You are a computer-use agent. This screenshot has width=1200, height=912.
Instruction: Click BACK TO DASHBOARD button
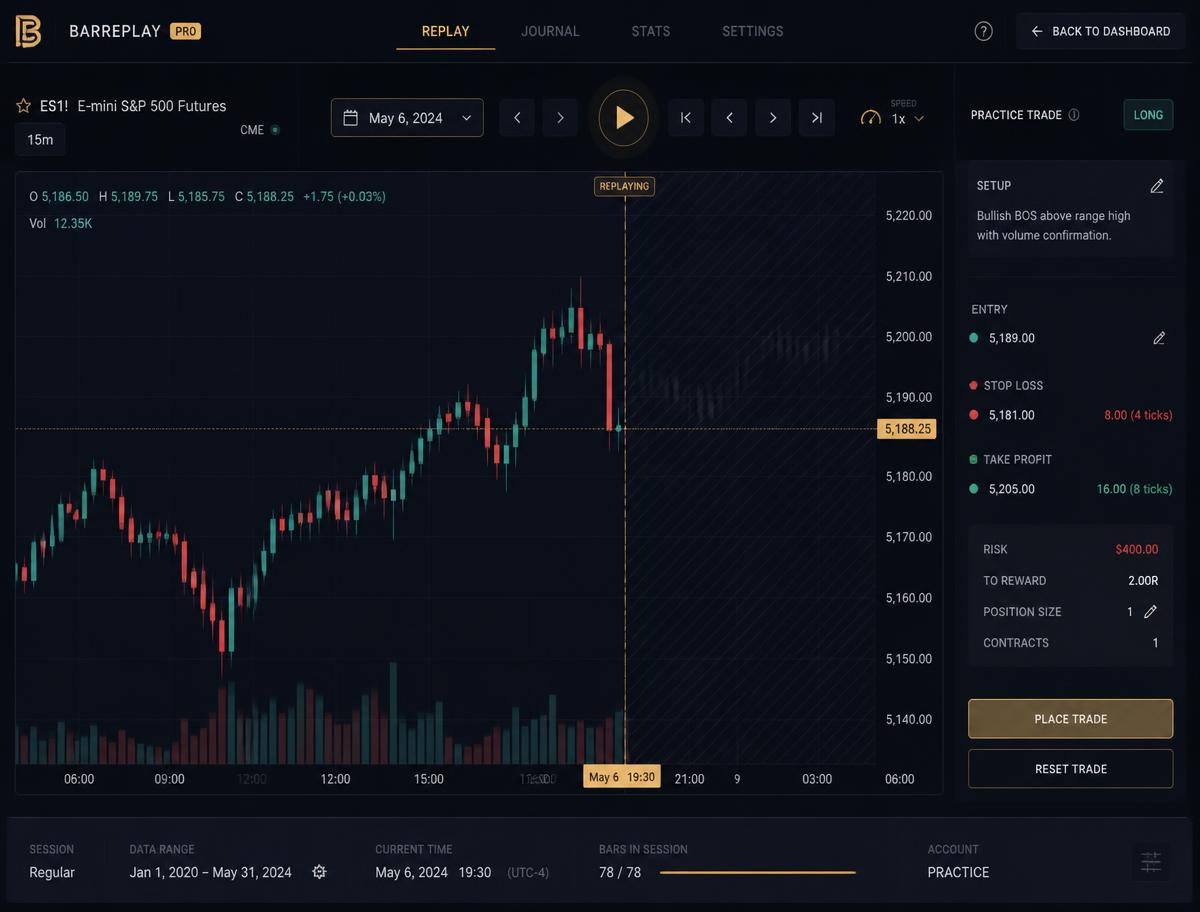(x=1101, y=31)
